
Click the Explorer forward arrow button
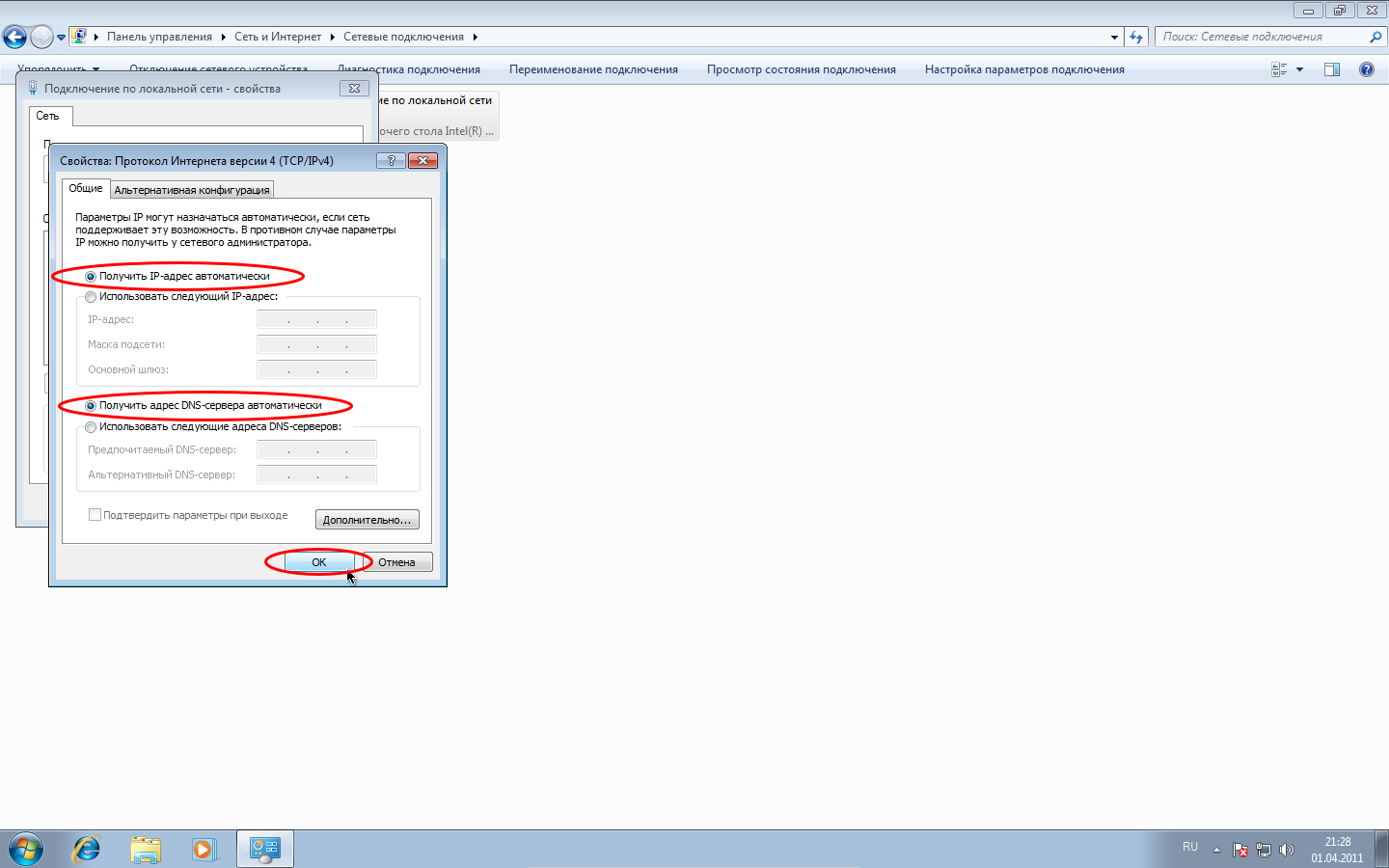click(x=41, y=38)
